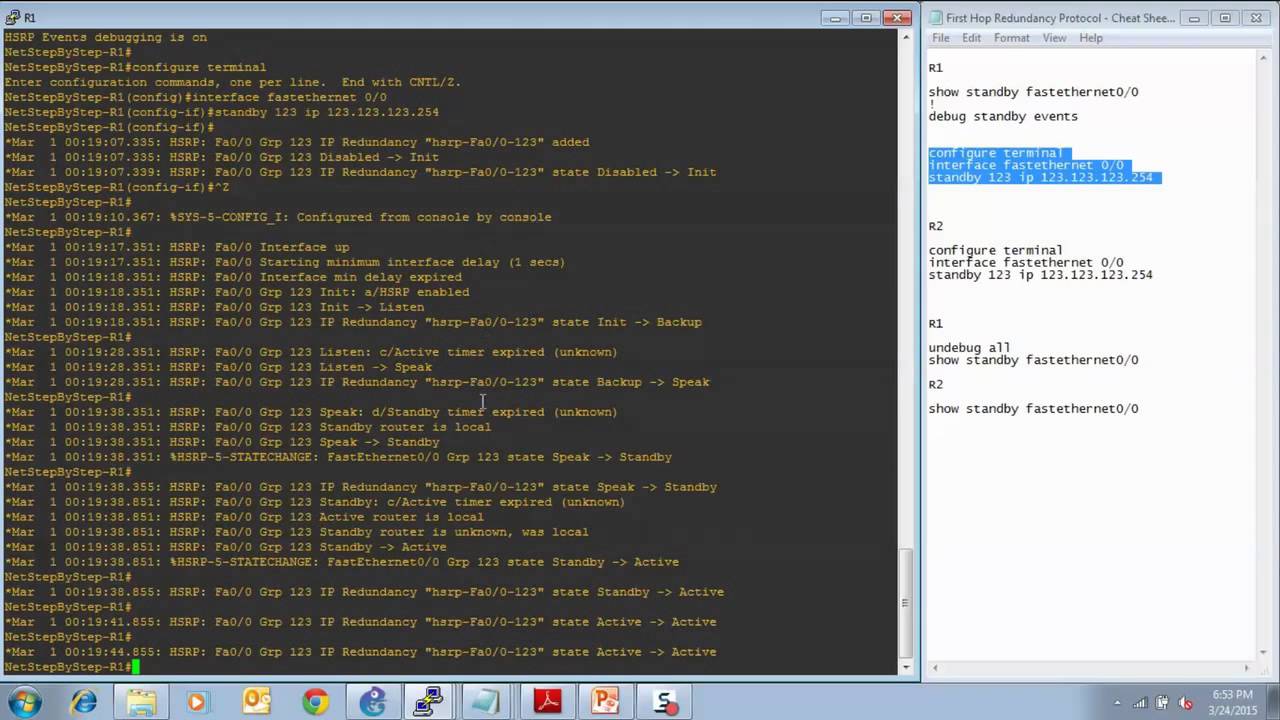
Task: Open Windows Media Player taskbar icon
Action: click(196, 702)
